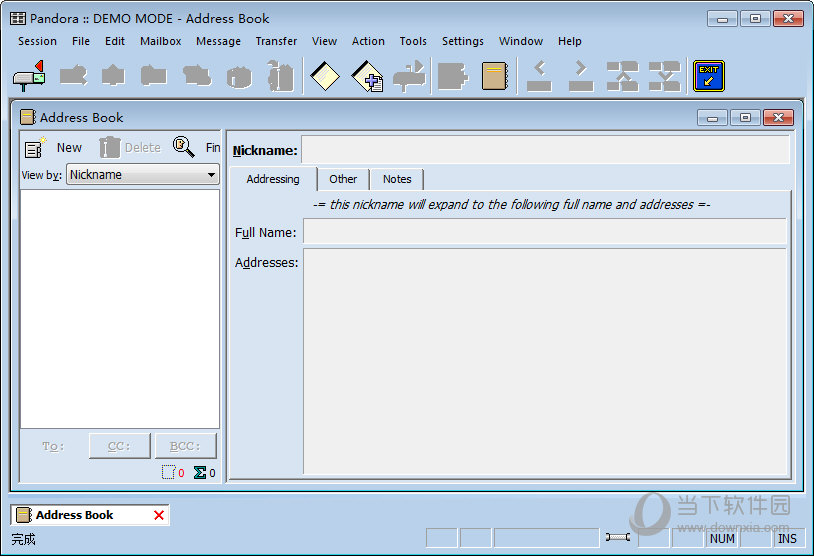Viewport: 814px width, 557px height.
Task: Click the grayed stacked folders toolbar icon
Action: pyautogui.click(x=197, y=76)
